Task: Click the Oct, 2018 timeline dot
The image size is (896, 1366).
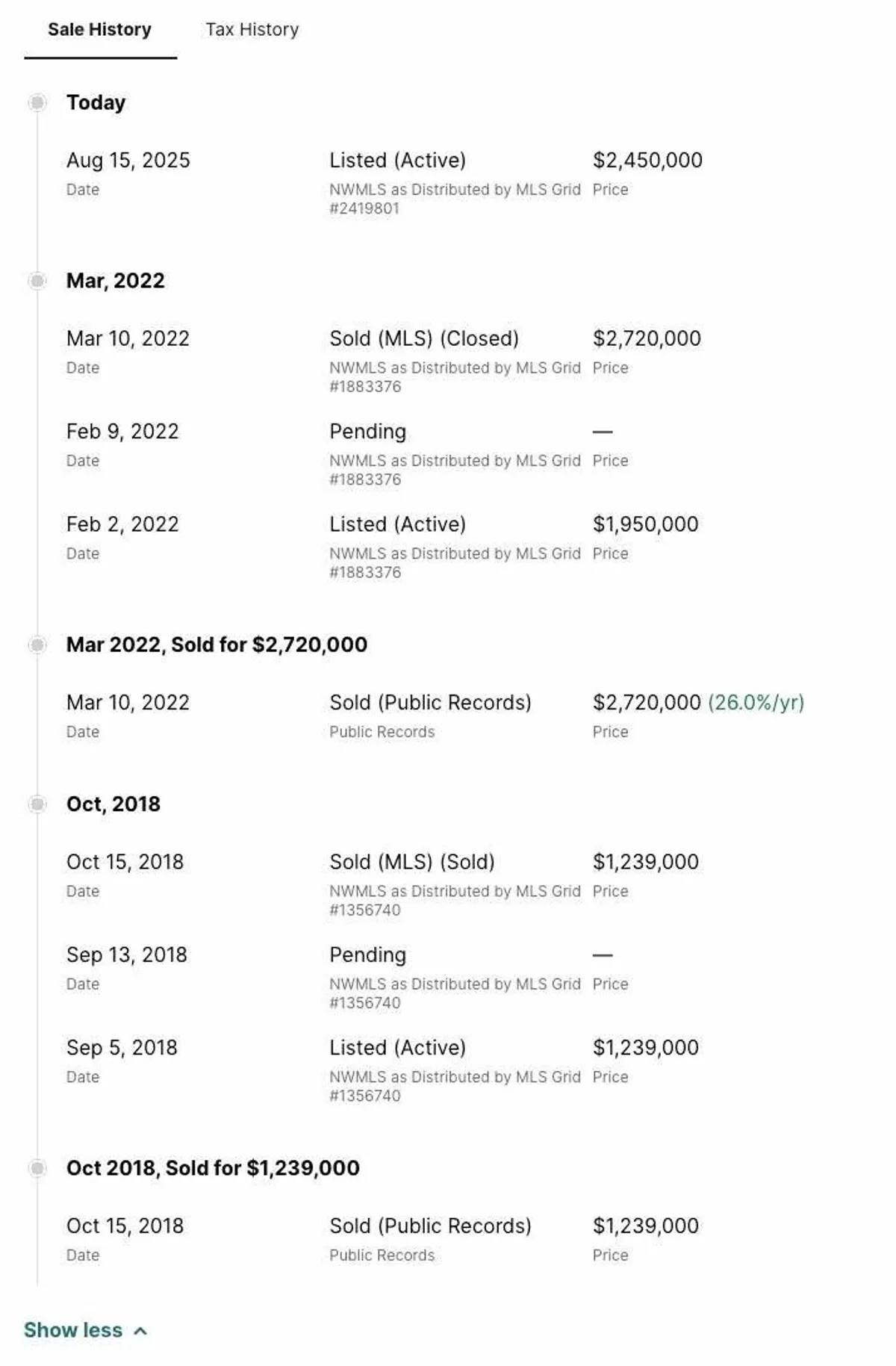Action: (37, 804)
